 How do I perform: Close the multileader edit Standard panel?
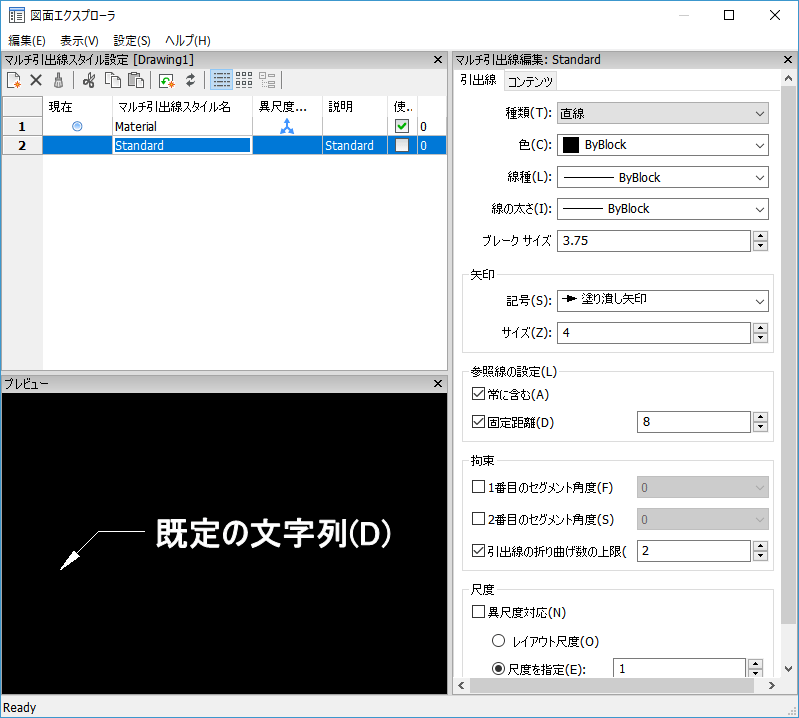click(x=788, y=60)
